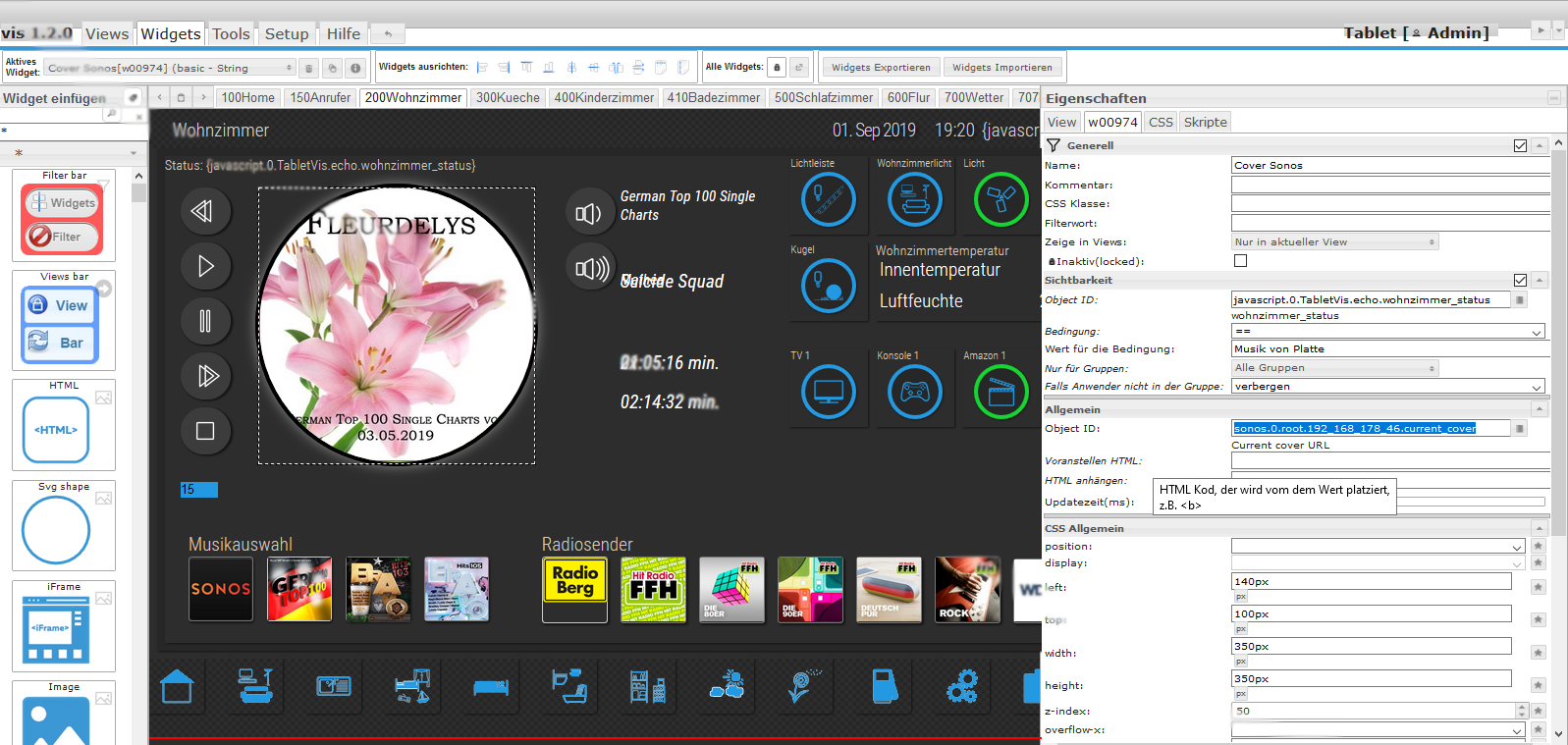Select the SONOS music tile
Image resolution: width=1568 pixels, height=745 pixels.
pyautogui.click(x=221, y=589)
